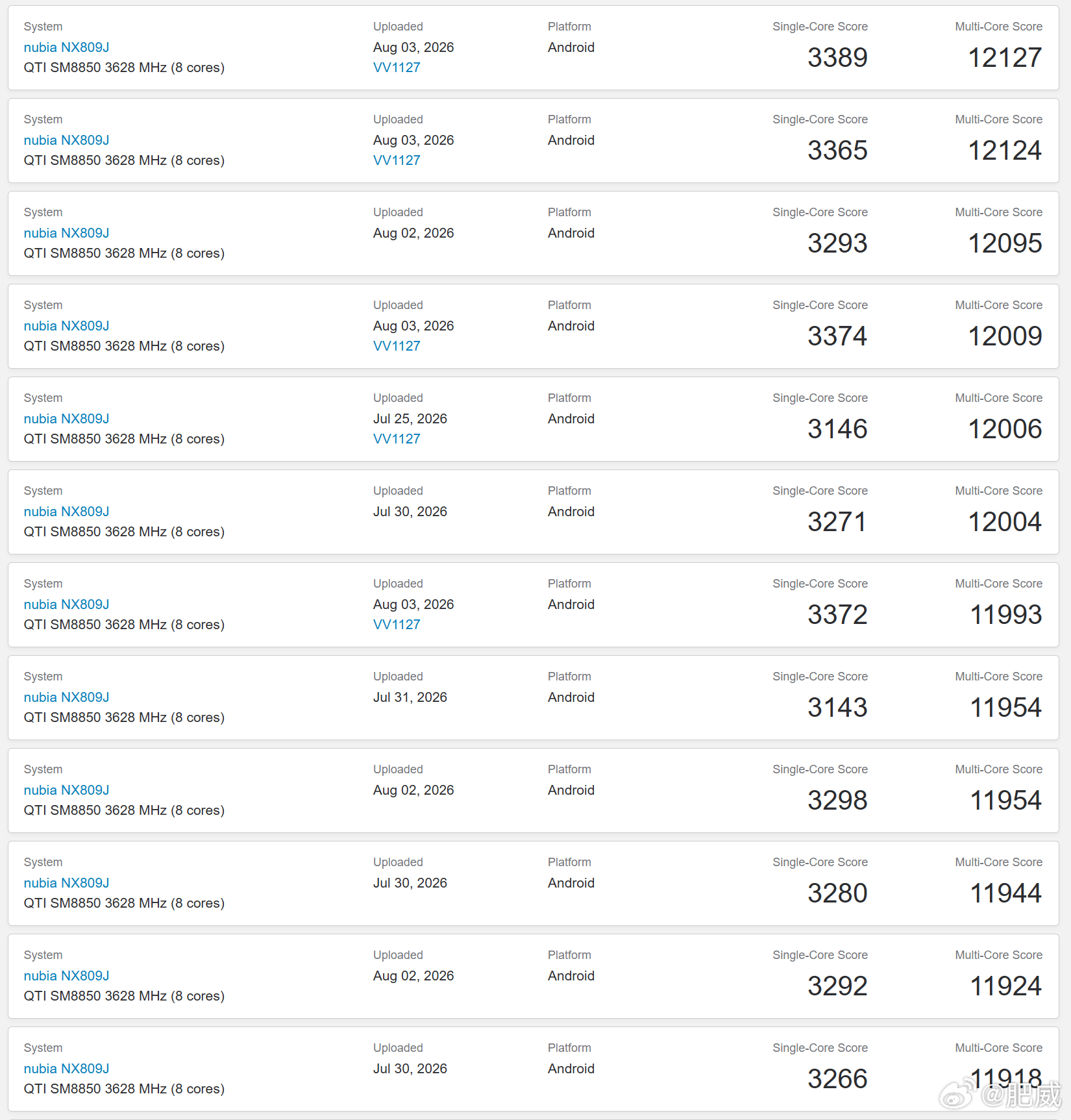Click the multi-core score 12006
1071x1120 pixels.
coord(1005,429)
